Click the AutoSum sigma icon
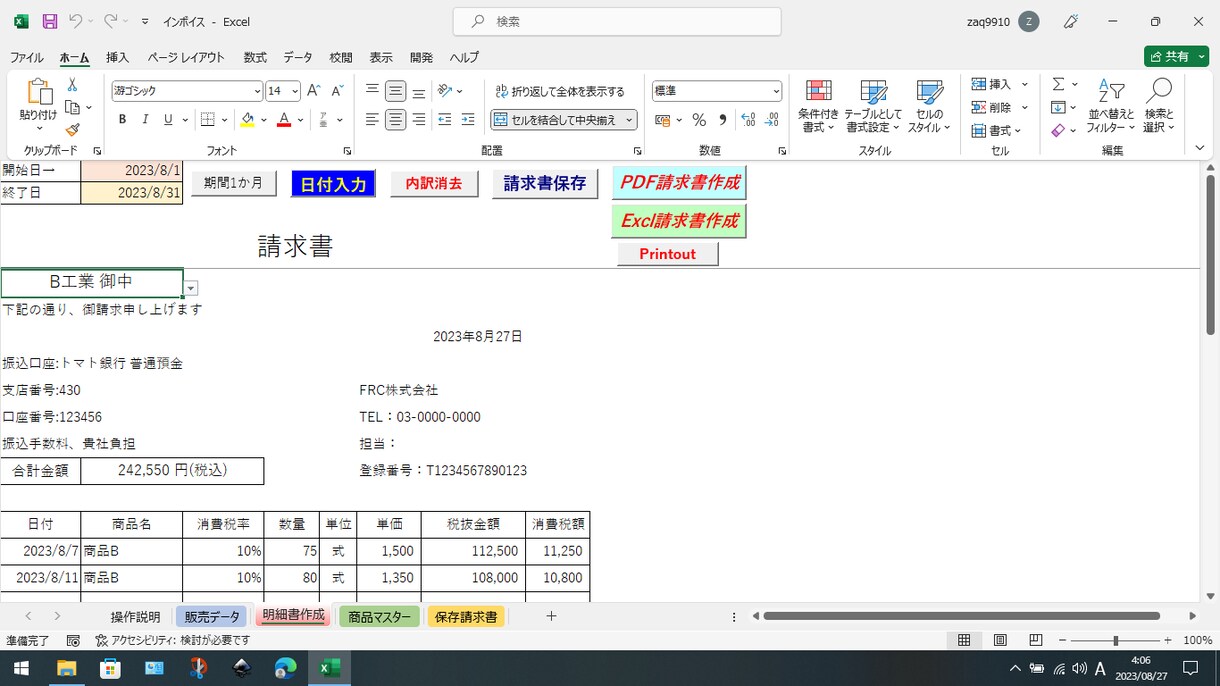The height and width of the screenshot is (686, 1220). tap(1058, 84)
